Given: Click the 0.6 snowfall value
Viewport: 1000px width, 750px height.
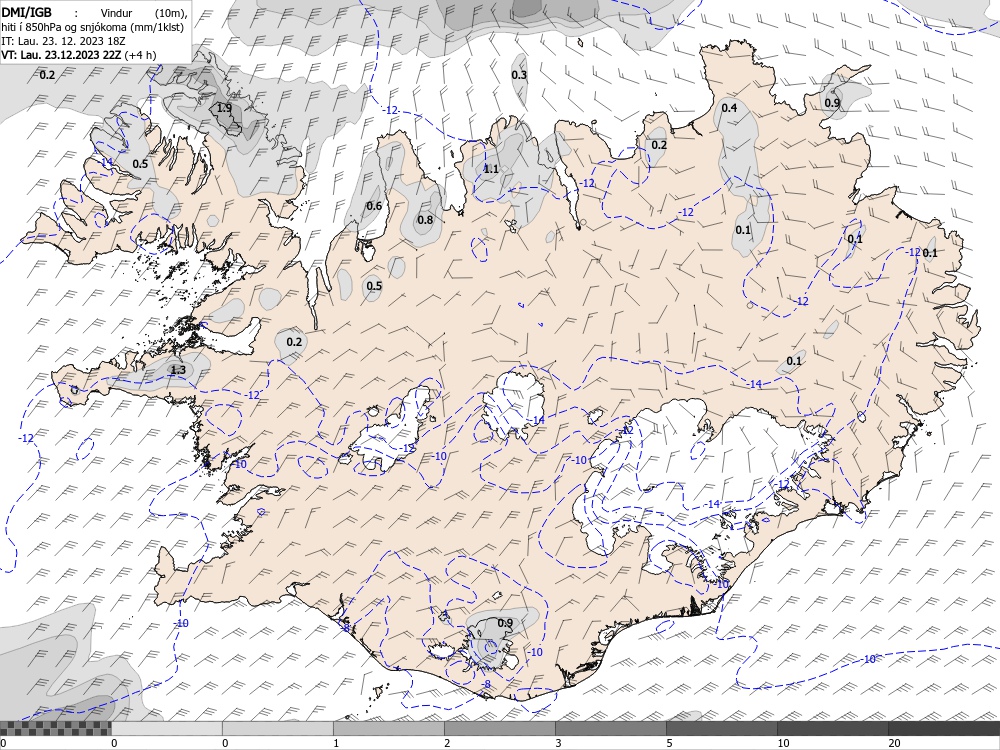Looking at the screenshot, I should point(374,205).
